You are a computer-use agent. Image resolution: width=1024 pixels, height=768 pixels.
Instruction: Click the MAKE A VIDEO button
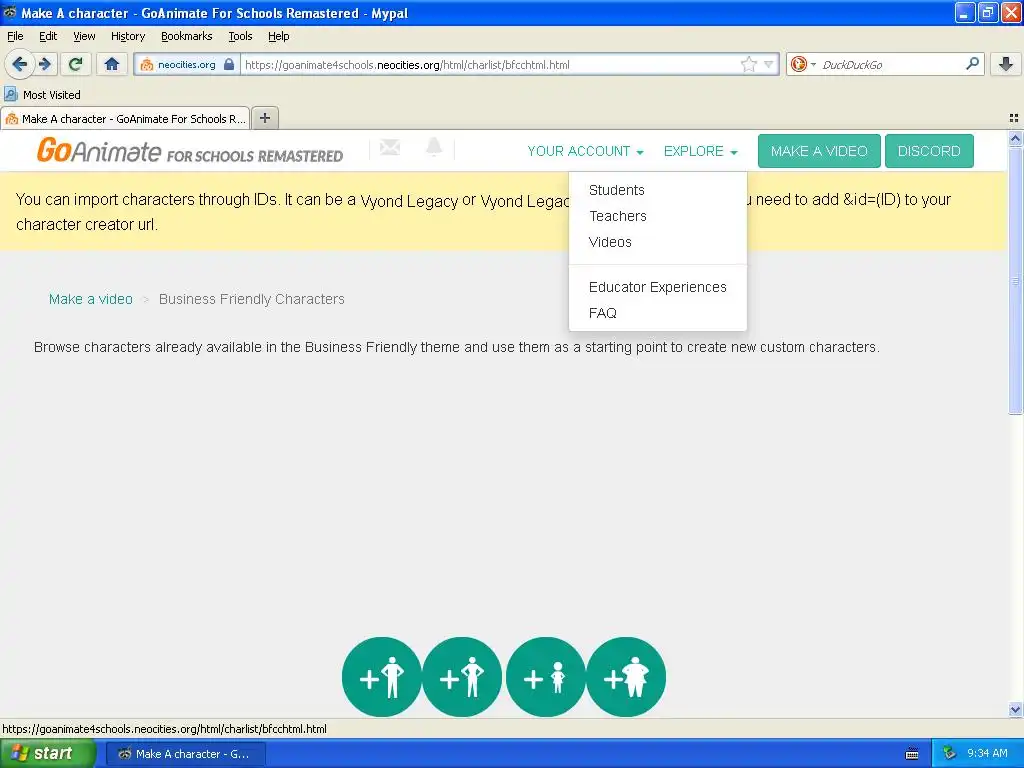pyautogui.click(x=819, y=152)
